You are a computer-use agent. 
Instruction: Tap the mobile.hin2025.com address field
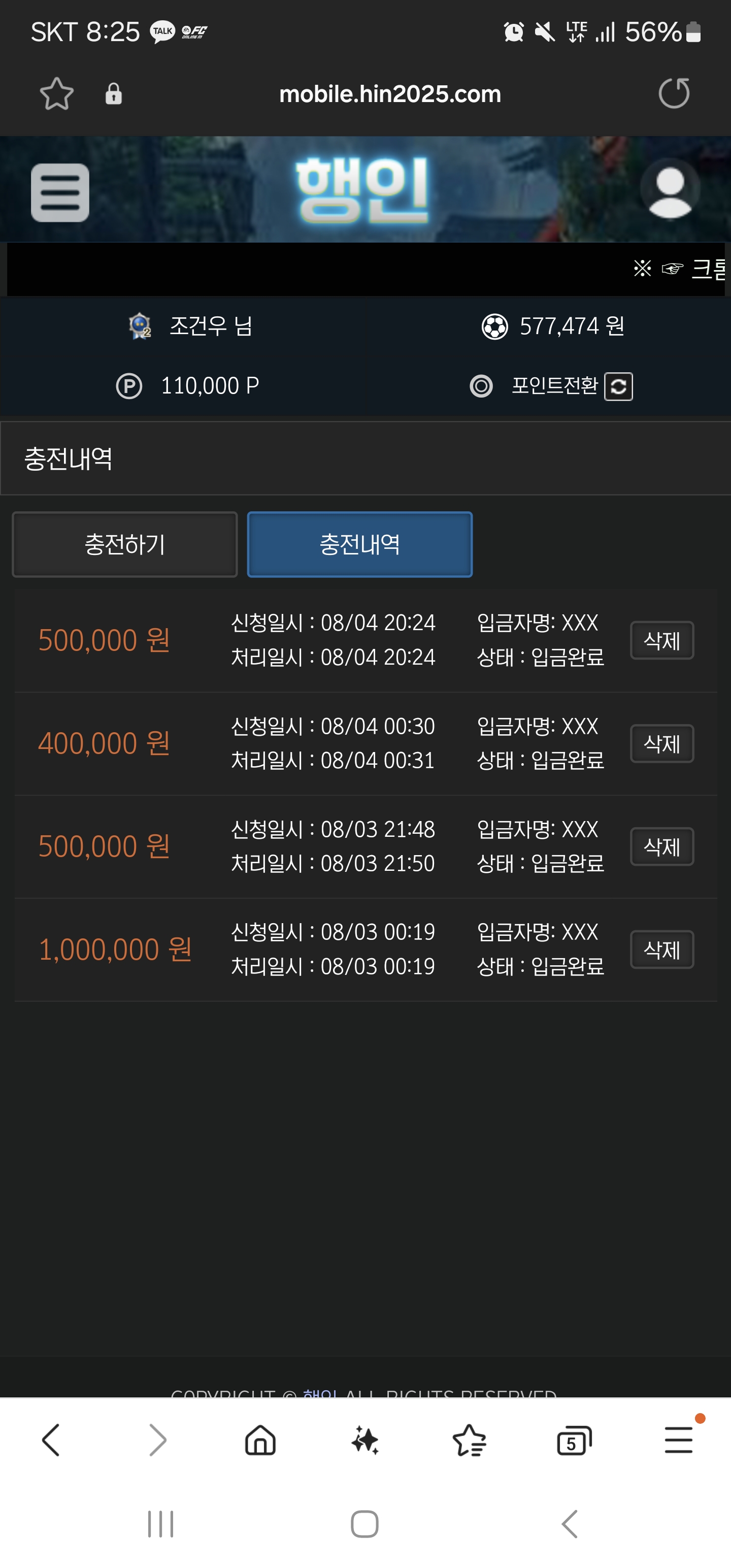coord(390,94)
